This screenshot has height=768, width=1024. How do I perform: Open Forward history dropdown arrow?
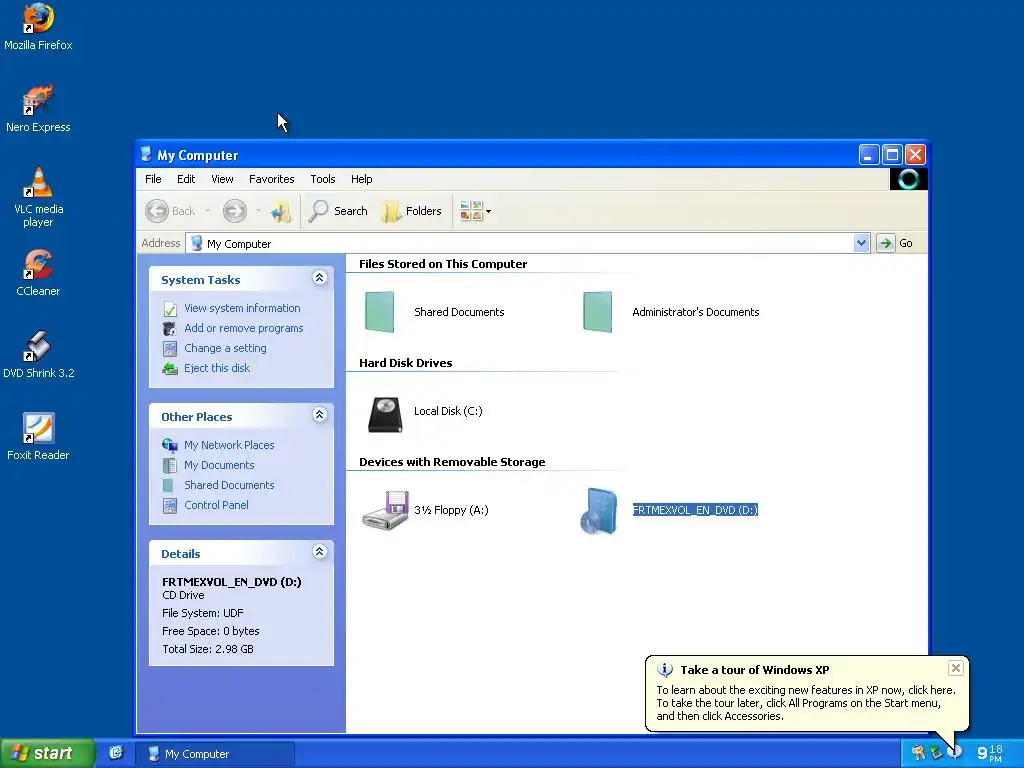pyautogui.click(x=259, y=211)
